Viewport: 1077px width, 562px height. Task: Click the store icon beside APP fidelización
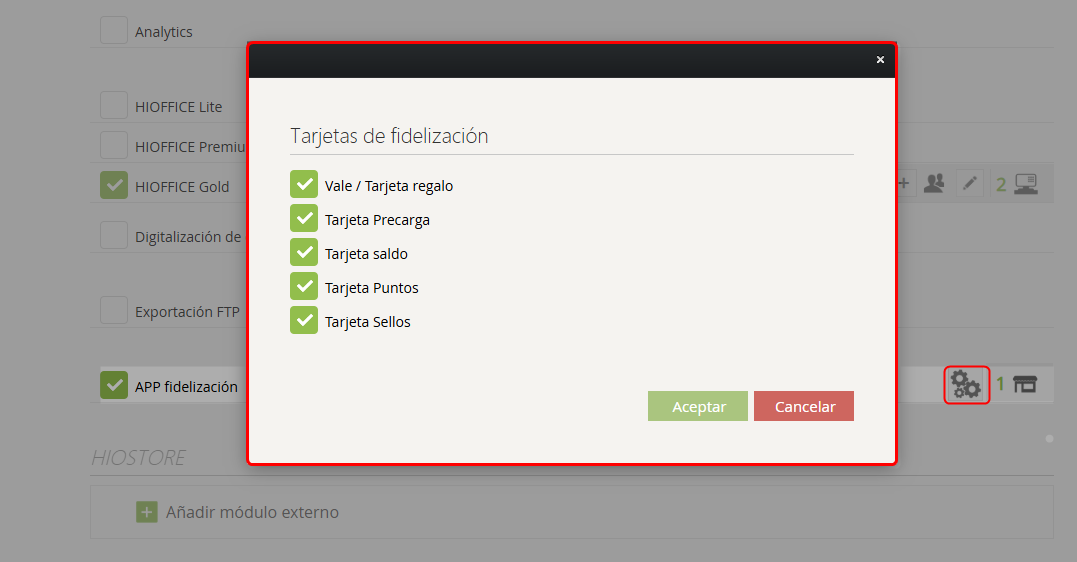pos(1025,384)
